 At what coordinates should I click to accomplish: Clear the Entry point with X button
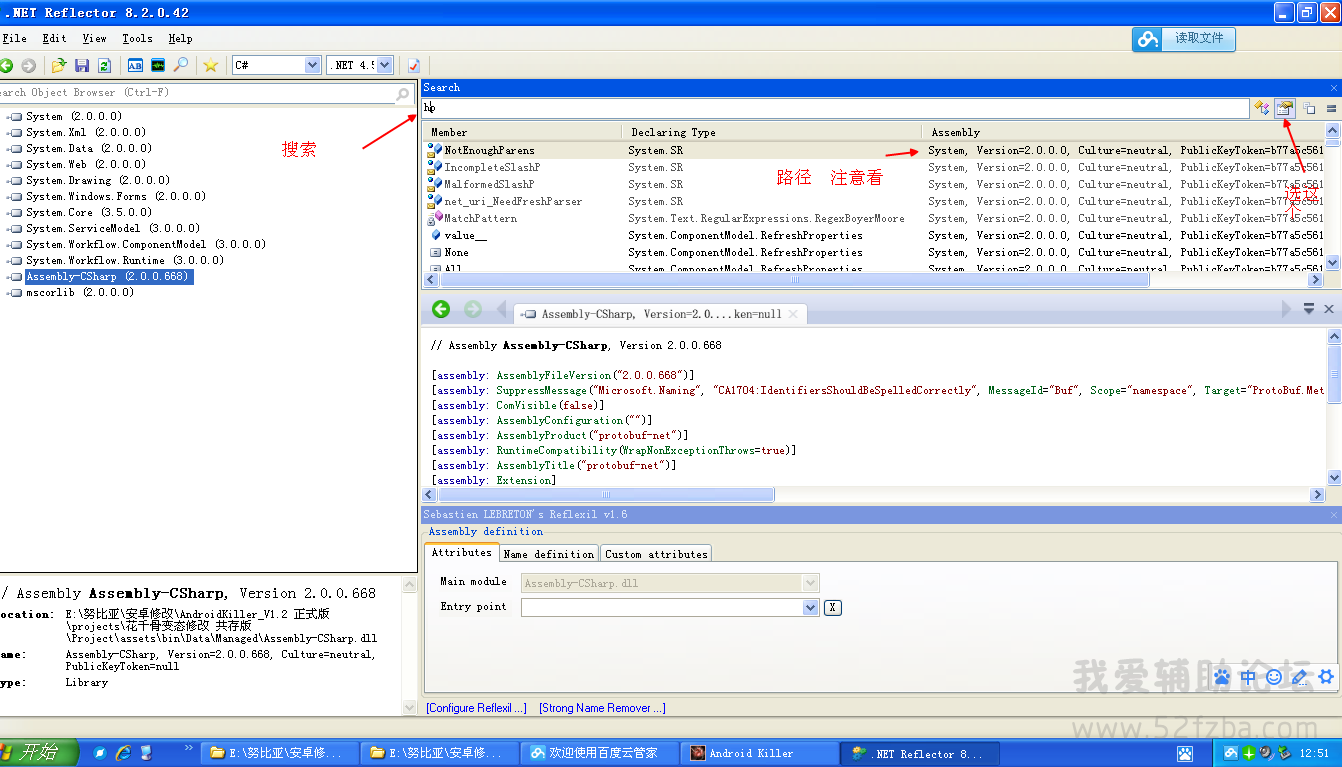[833, 607]
